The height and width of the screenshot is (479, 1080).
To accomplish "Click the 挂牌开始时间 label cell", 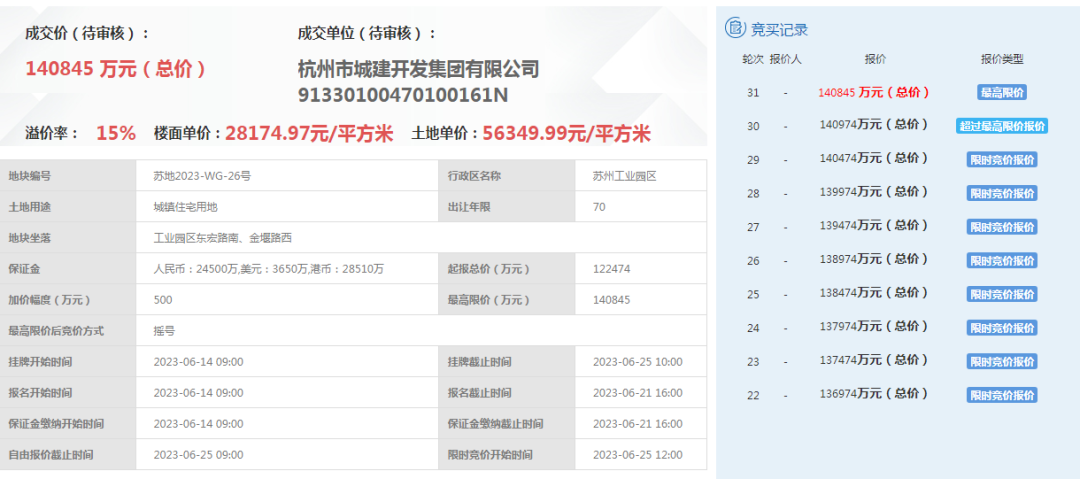I will coord(68,362).
